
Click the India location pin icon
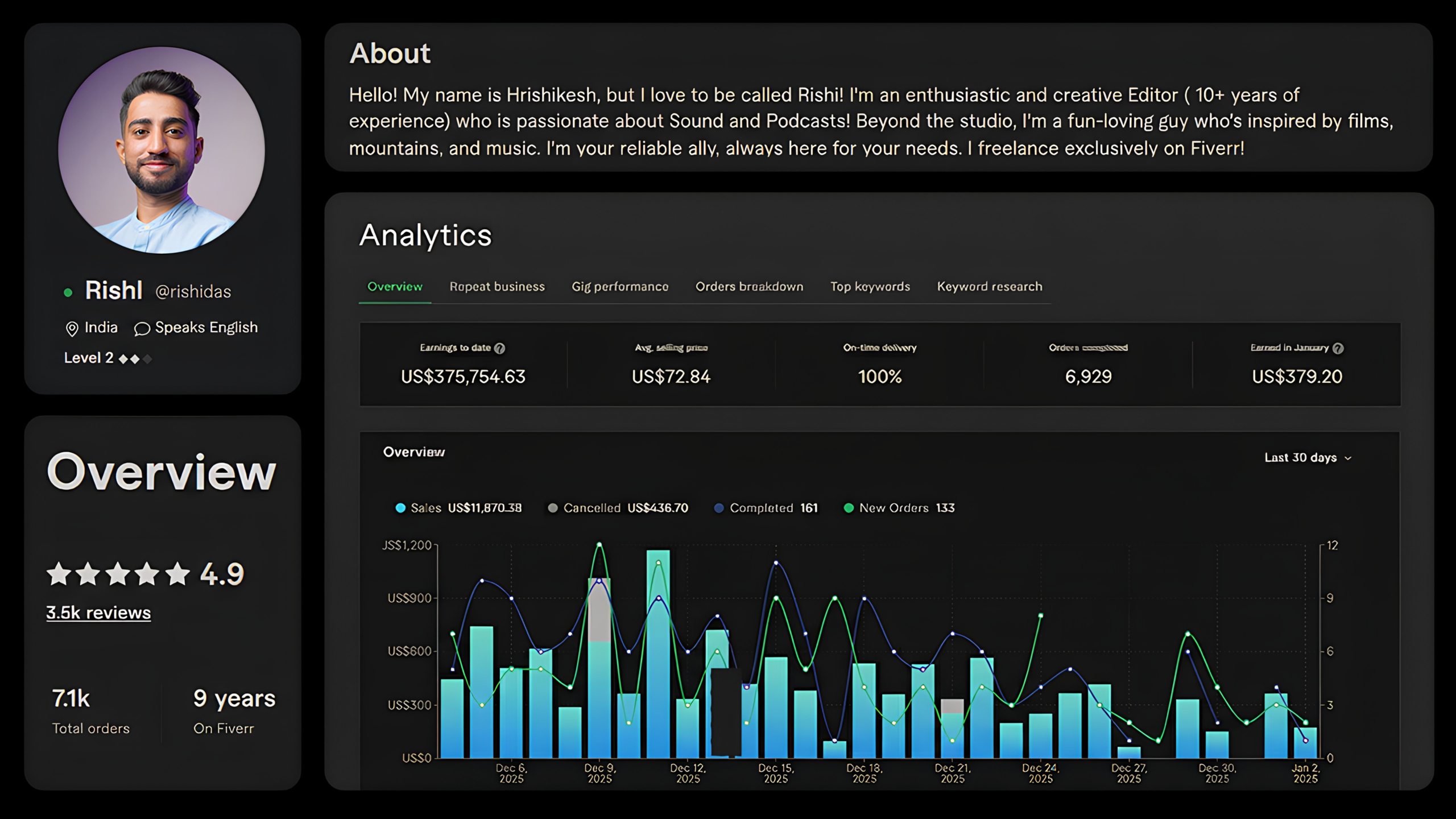click(x=72, y=329)
